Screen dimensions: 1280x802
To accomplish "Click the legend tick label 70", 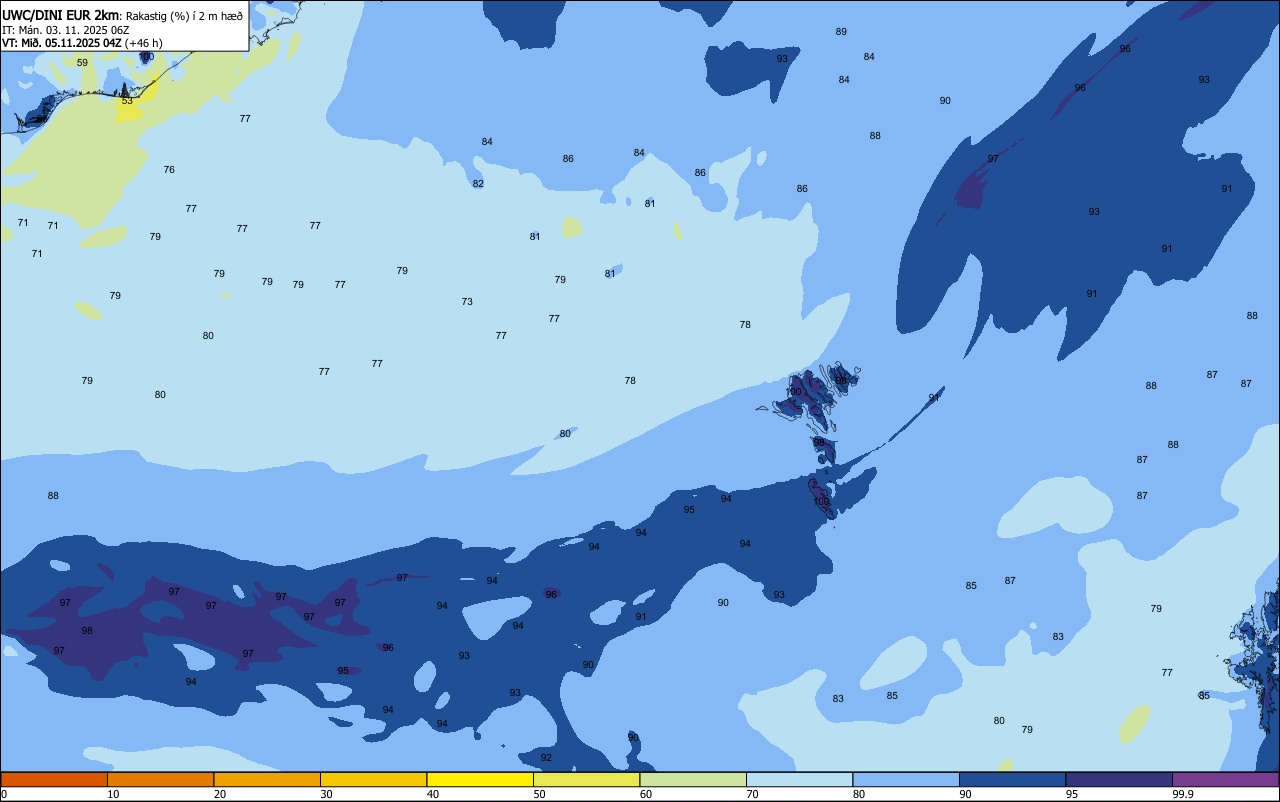I will pos(753,794).
